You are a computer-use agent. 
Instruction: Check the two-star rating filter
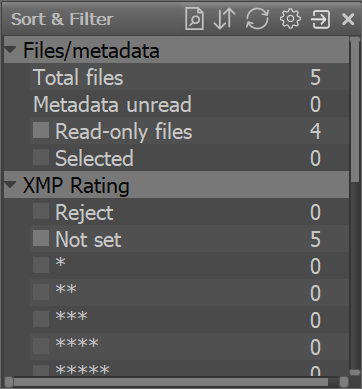click(41, 292)
